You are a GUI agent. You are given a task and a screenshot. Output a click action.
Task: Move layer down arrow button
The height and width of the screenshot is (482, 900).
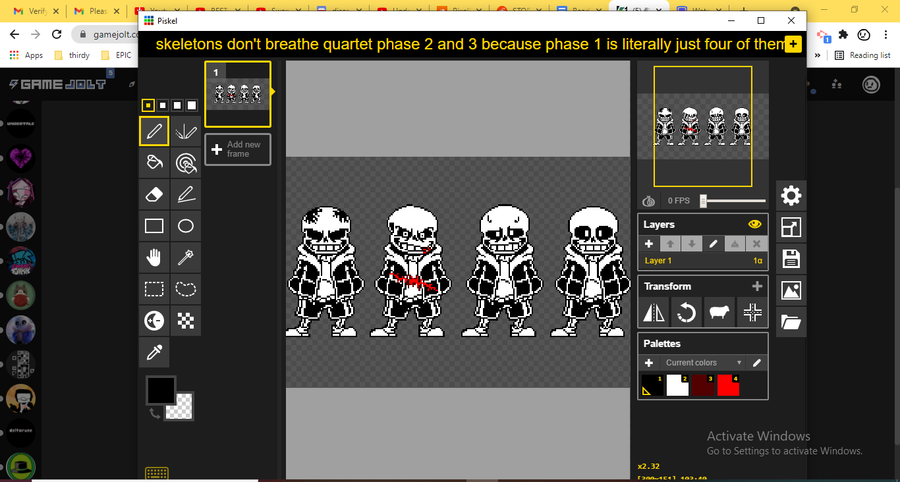[x=692, y=244]
